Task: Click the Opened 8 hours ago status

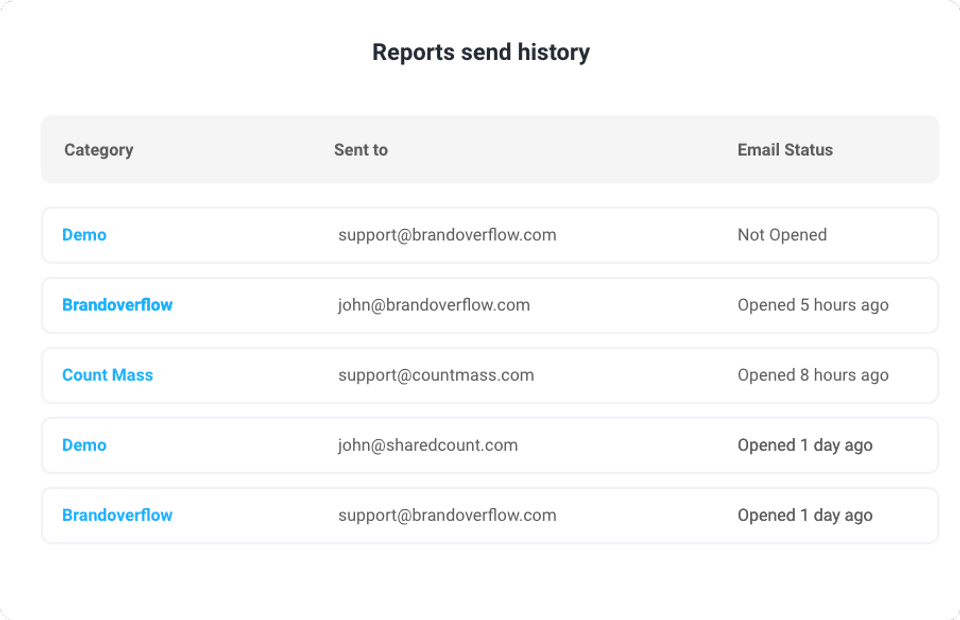Action: point(813,375)
